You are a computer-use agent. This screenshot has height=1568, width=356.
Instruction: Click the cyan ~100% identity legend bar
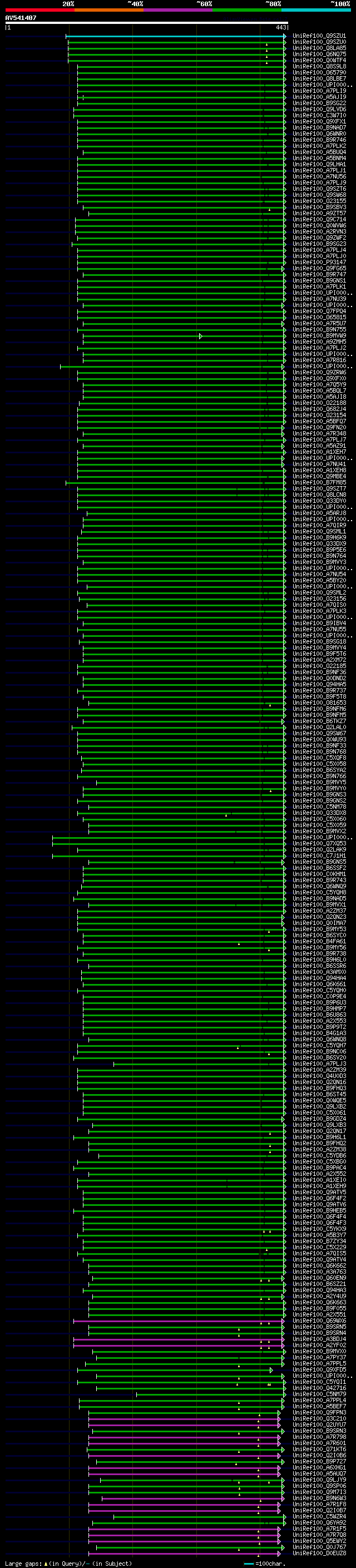point(317,10)
